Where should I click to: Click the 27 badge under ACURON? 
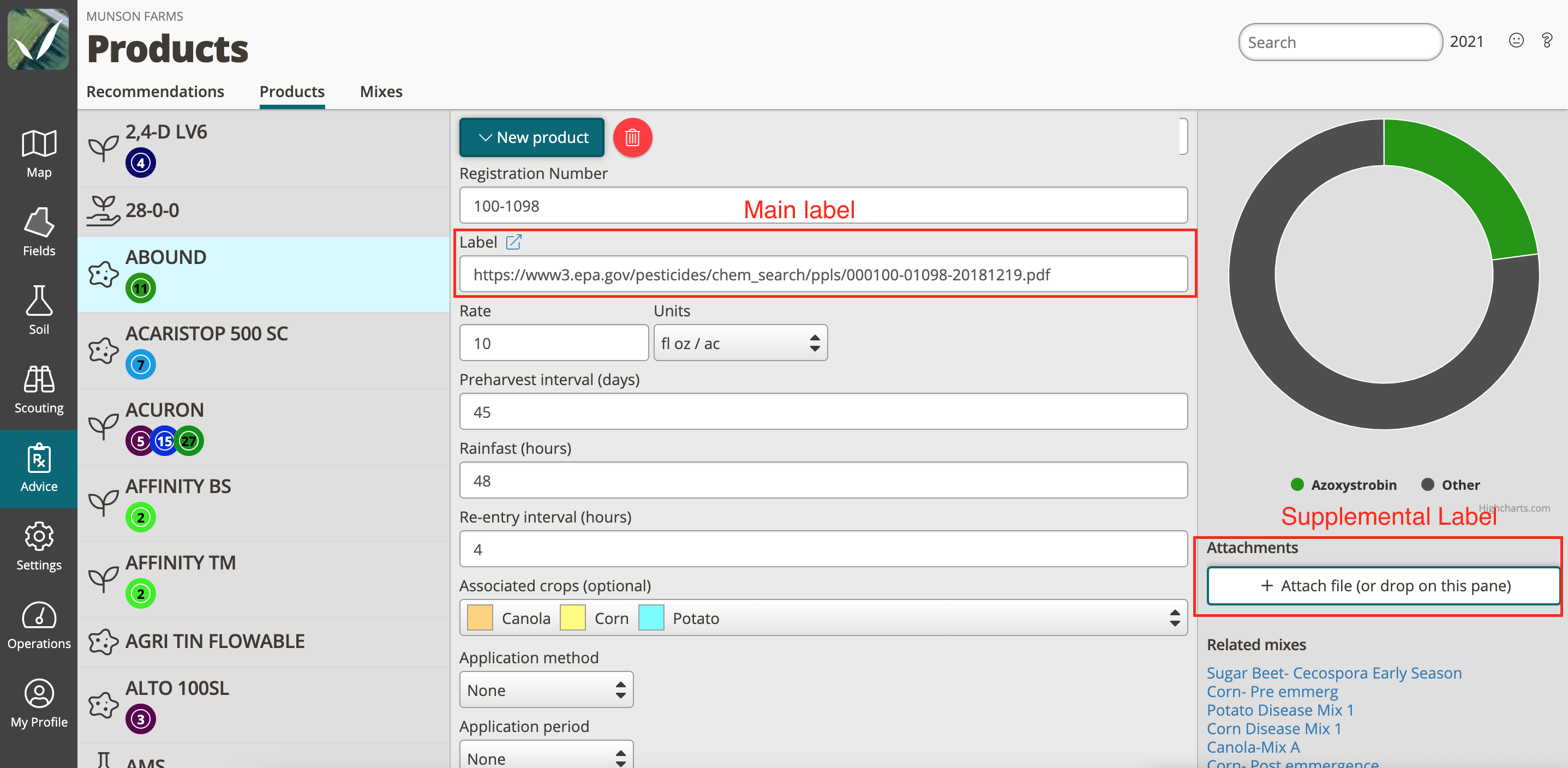pos(189,441)
